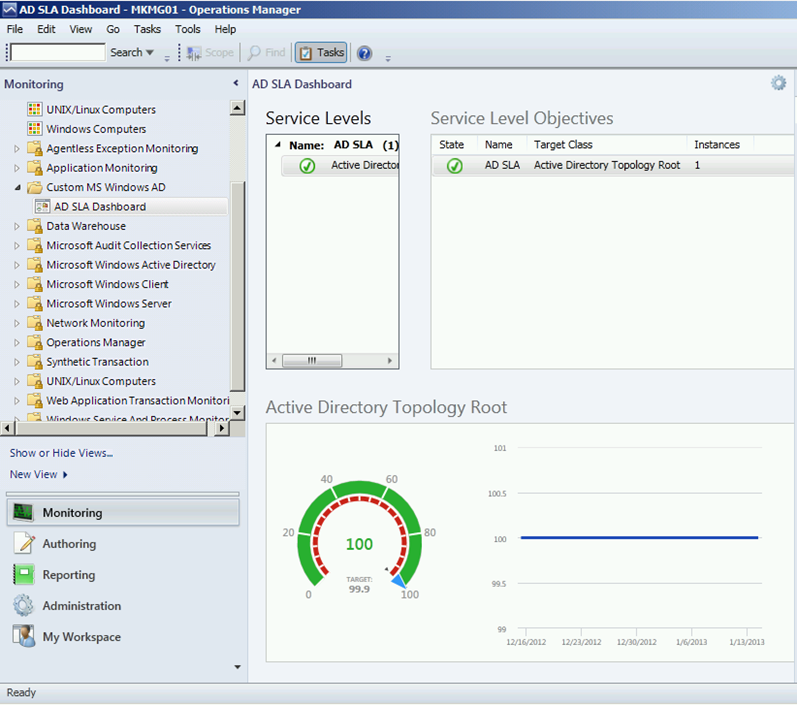This screenshot has width=797, height=705.
Task: Open the File menu
Action: [15, 29]
